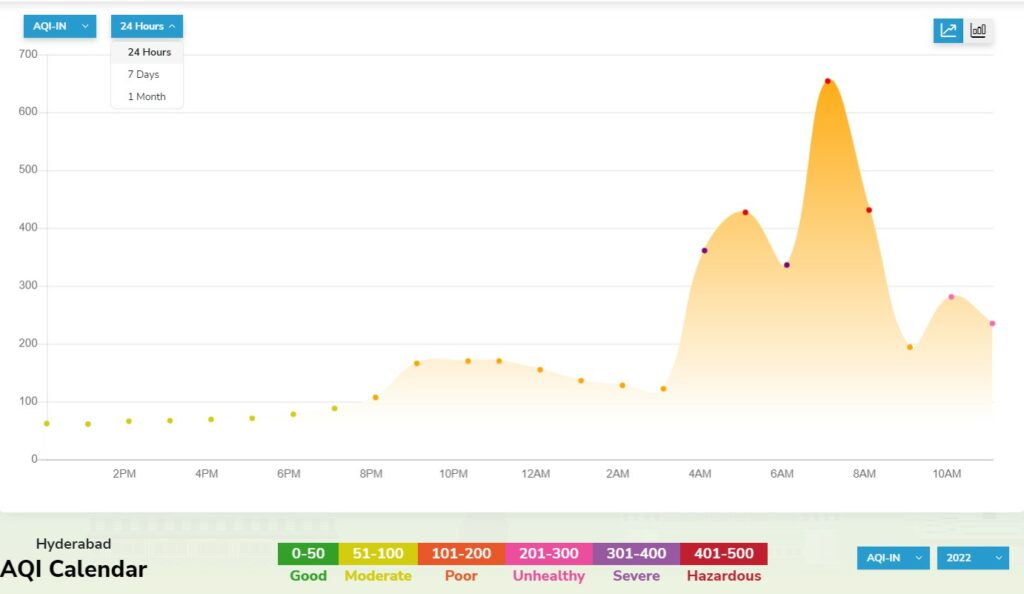Click the 'Hazardous' legend label

pyautogui.click(x=724, y=576)
